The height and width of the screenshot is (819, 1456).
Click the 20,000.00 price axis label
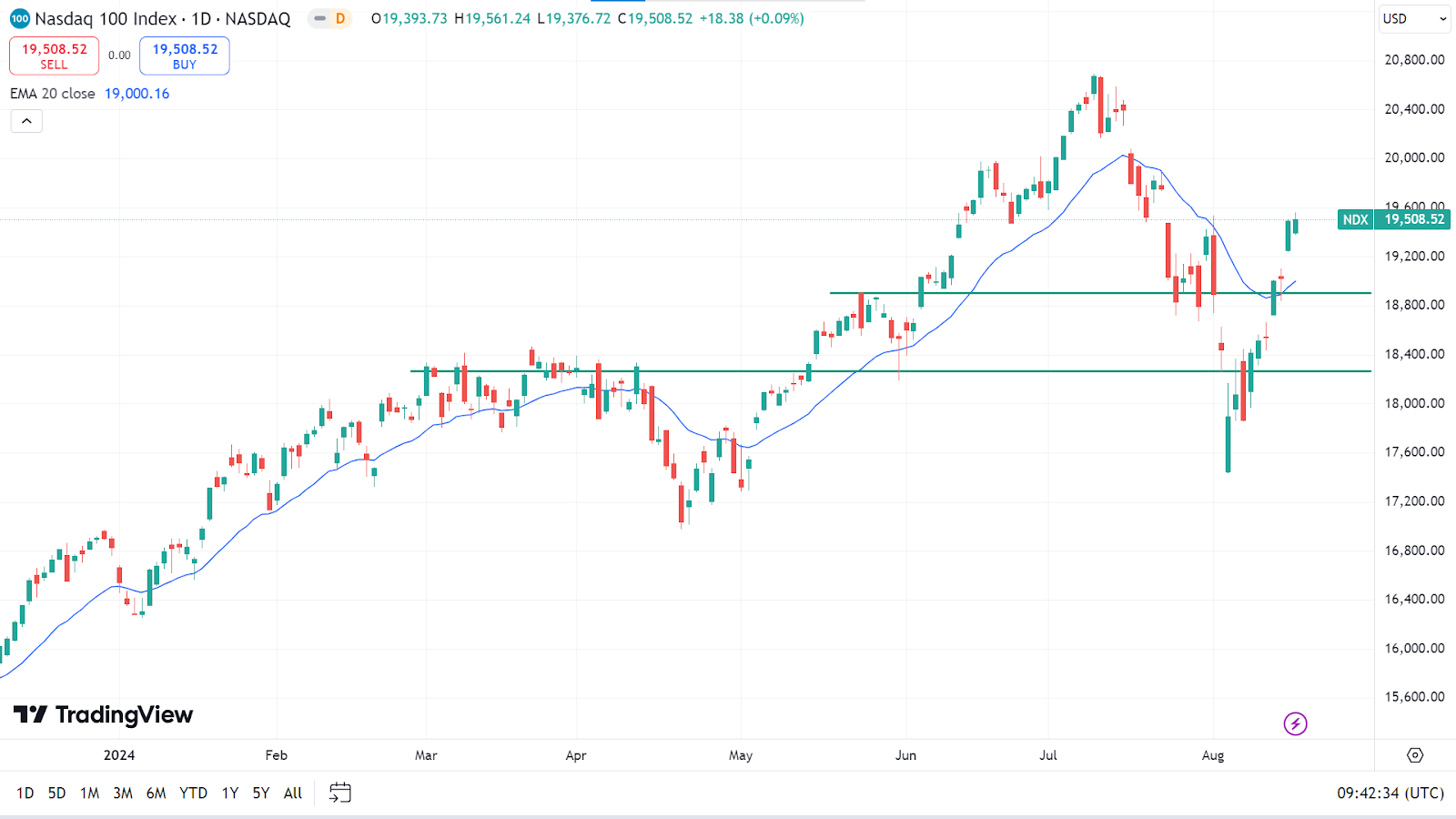tap(1414, 157)
